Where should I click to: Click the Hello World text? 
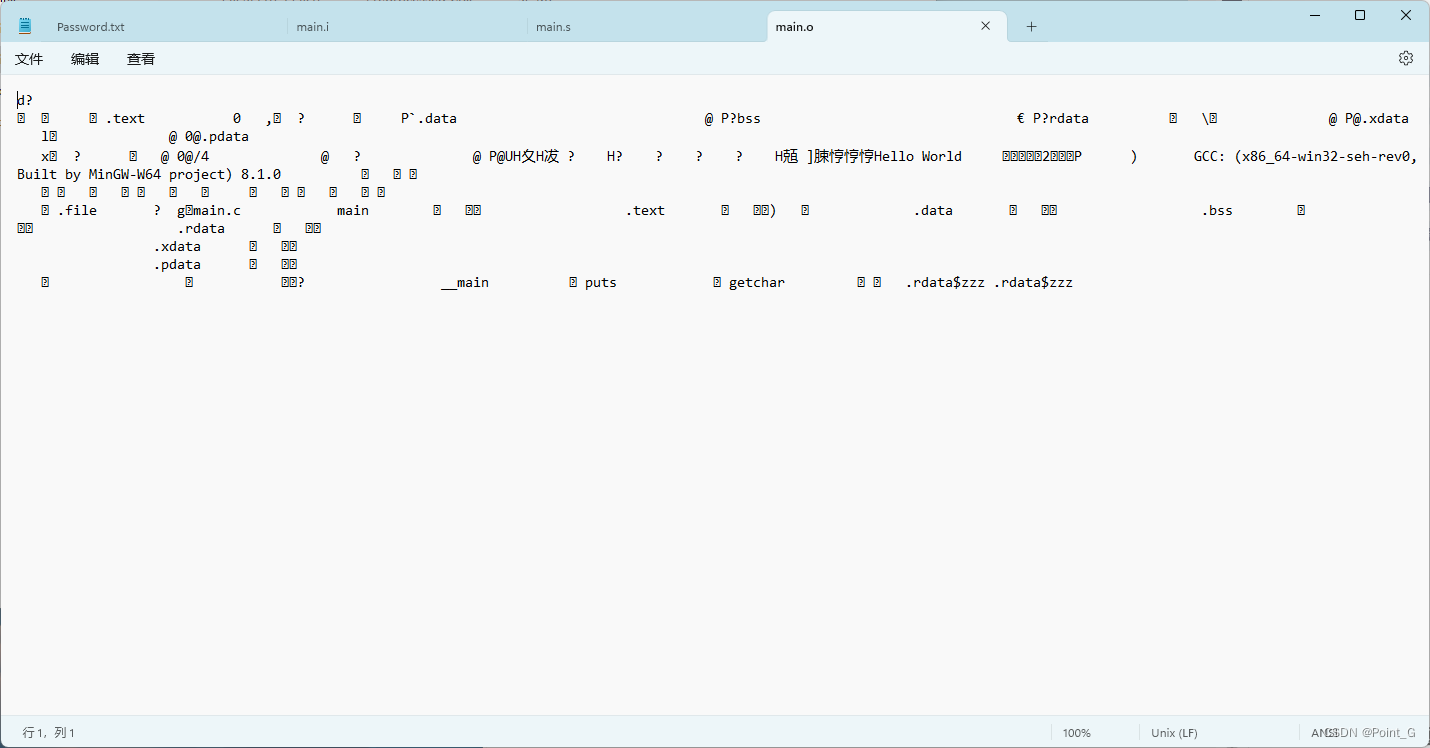point(918,156)
